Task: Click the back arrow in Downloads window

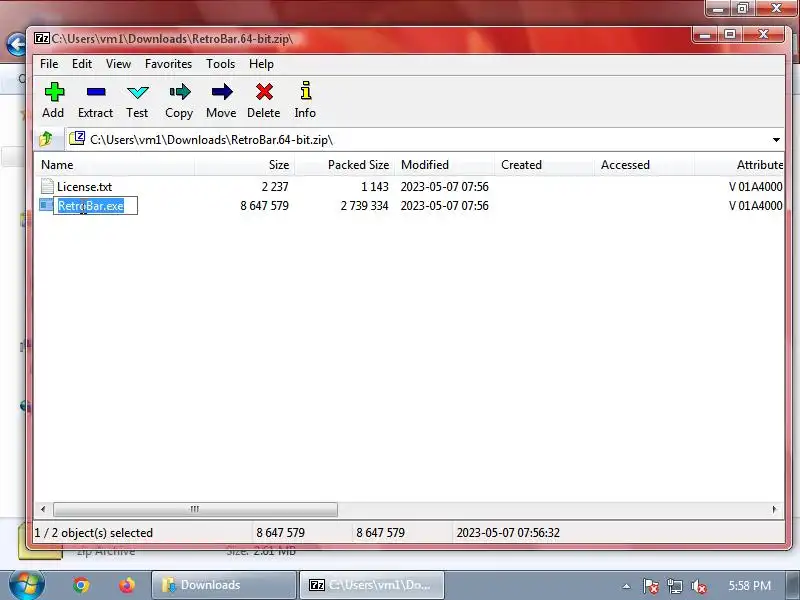Action: (16, 44)
